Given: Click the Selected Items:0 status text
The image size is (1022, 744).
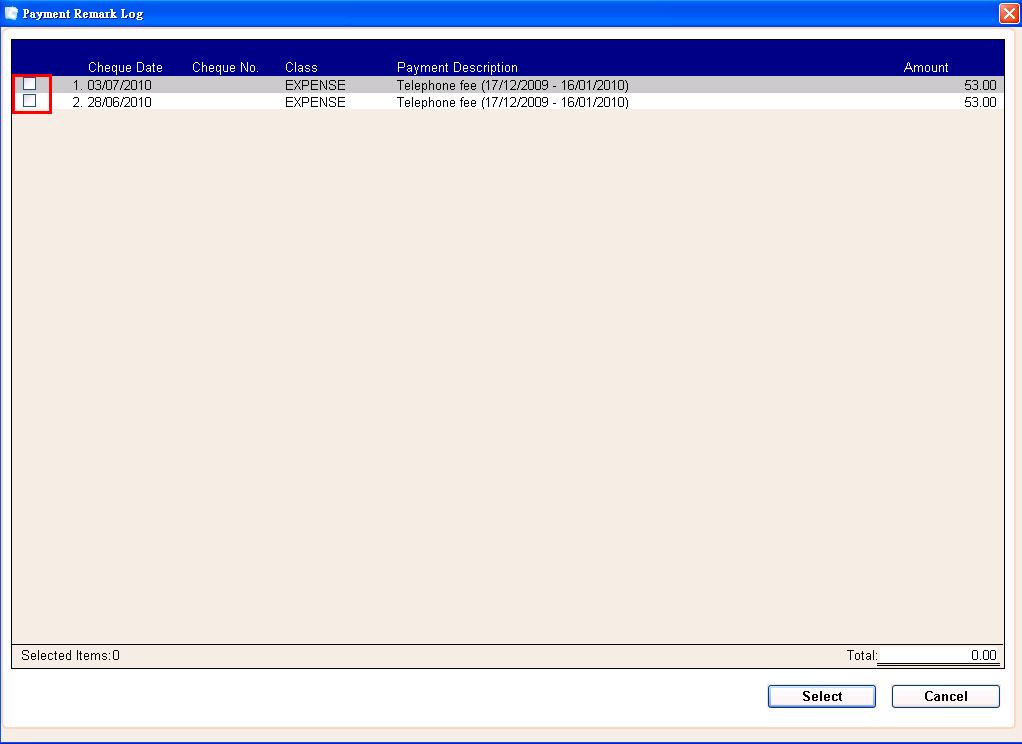Looking at the screenshot, I should 70,655.
